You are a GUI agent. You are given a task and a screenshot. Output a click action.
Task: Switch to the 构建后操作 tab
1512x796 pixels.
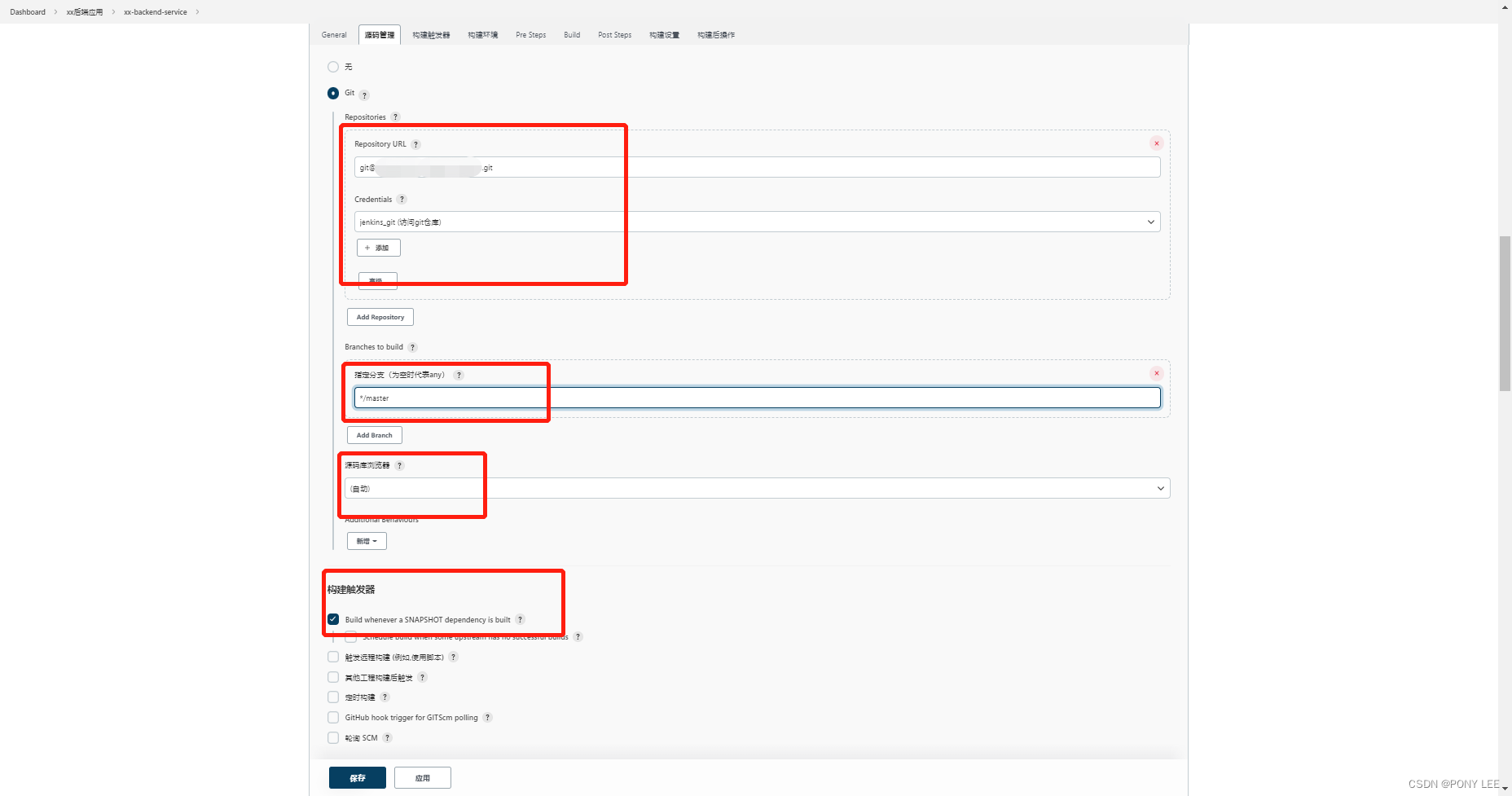click(716, 35)
